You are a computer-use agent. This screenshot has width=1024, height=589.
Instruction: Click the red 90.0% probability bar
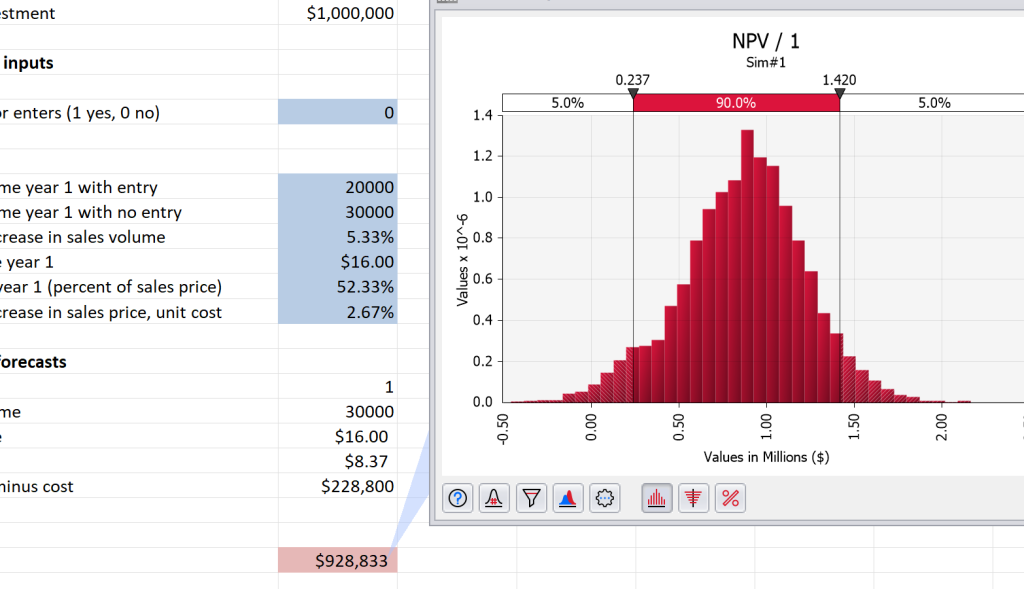pyautogui.click(x=736, y=103)
